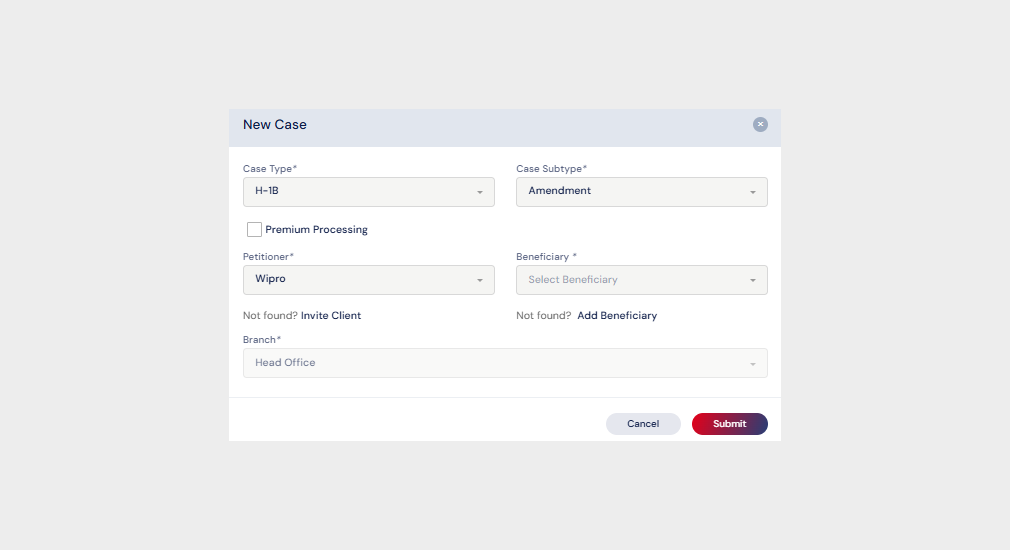
Task: Click the Head Office value in Branch
Action: coord(285,363)
